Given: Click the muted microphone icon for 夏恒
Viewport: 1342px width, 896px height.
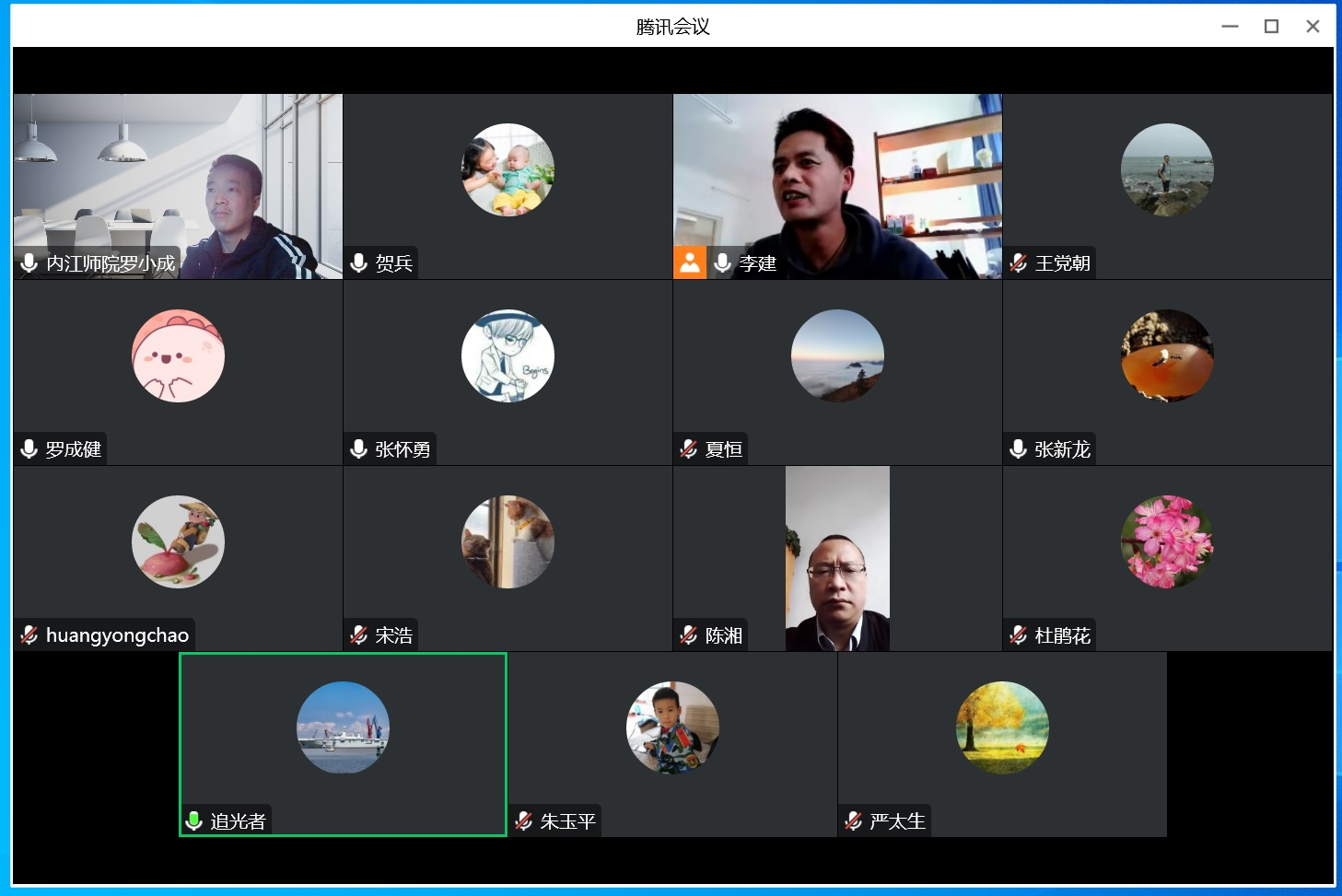Looking at the screenshot, I should (x=689, y=448).
